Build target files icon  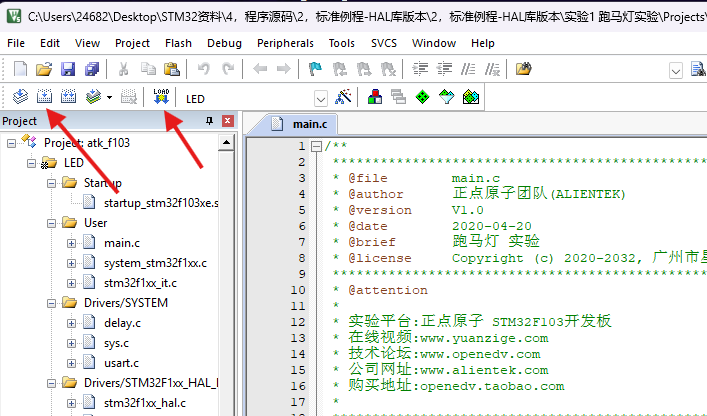[x=44, y=96]
